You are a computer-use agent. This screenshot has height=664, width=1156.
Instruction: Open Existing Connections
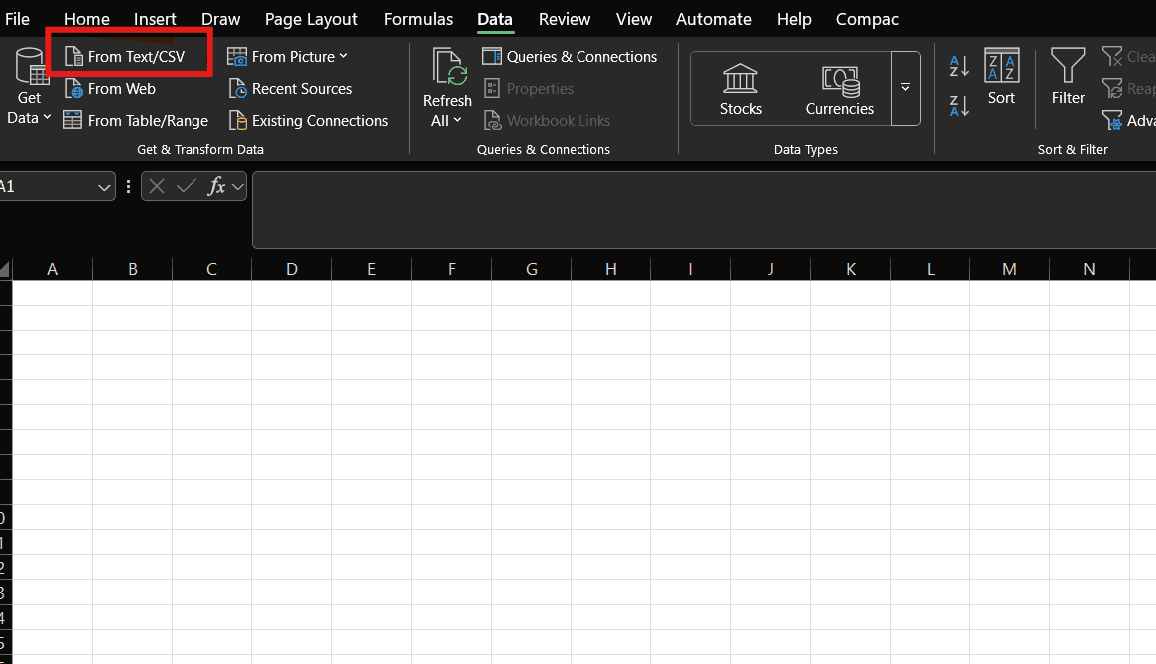coord(308,120)
